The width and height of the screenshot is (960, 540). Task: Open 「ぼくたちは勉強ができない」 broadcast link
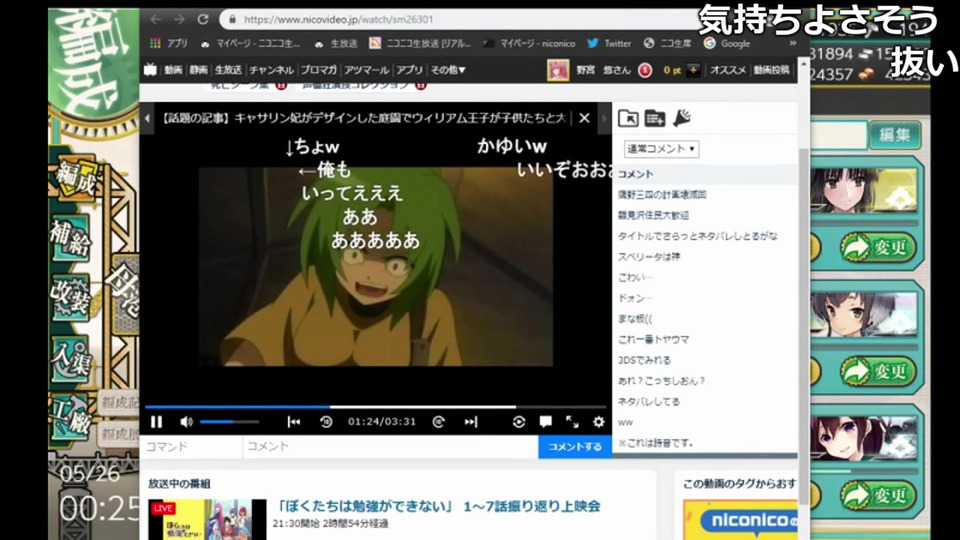click(x=437, y=506)
